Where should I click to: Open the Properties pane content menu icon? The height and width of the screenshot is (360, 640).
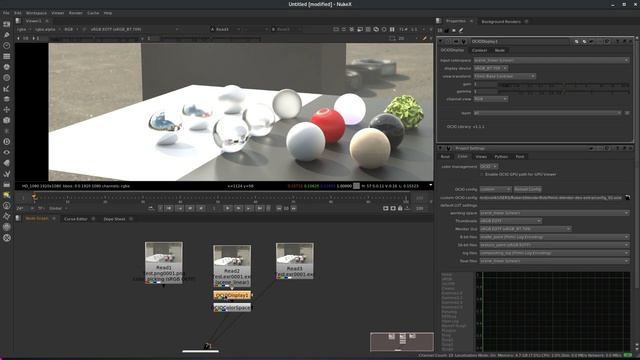point(439,21)
